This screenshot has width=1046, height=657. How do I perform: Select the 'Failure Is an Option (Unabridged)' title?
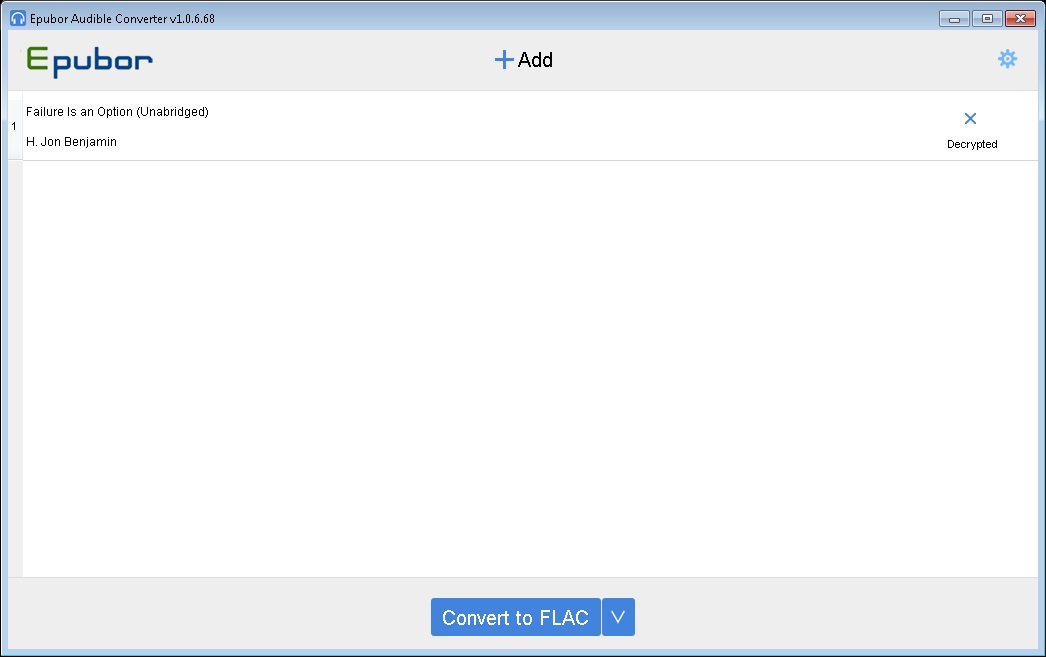coord(117,112)
